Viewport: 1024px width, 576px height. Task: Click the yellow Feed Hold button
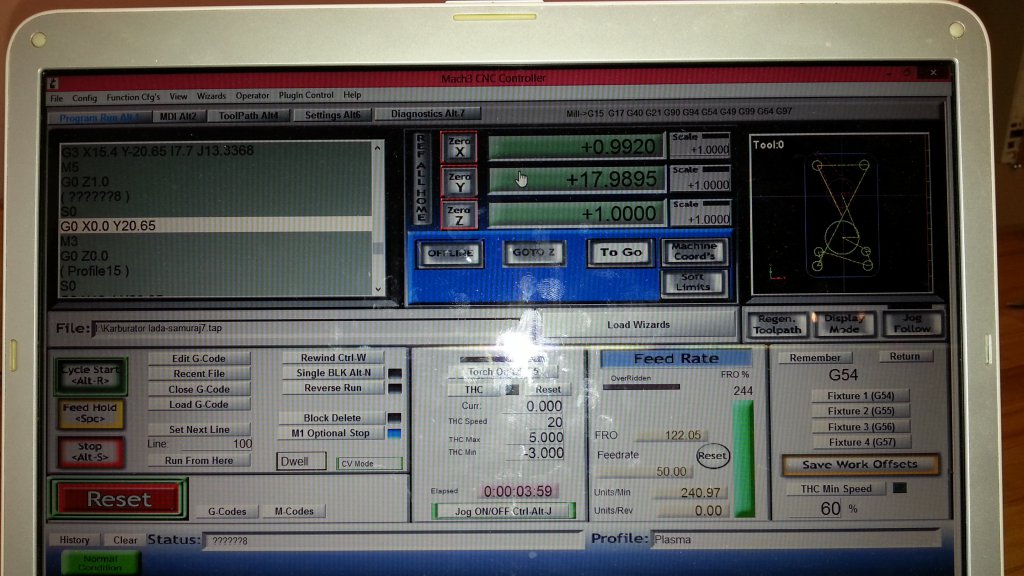tap(90, 413)
